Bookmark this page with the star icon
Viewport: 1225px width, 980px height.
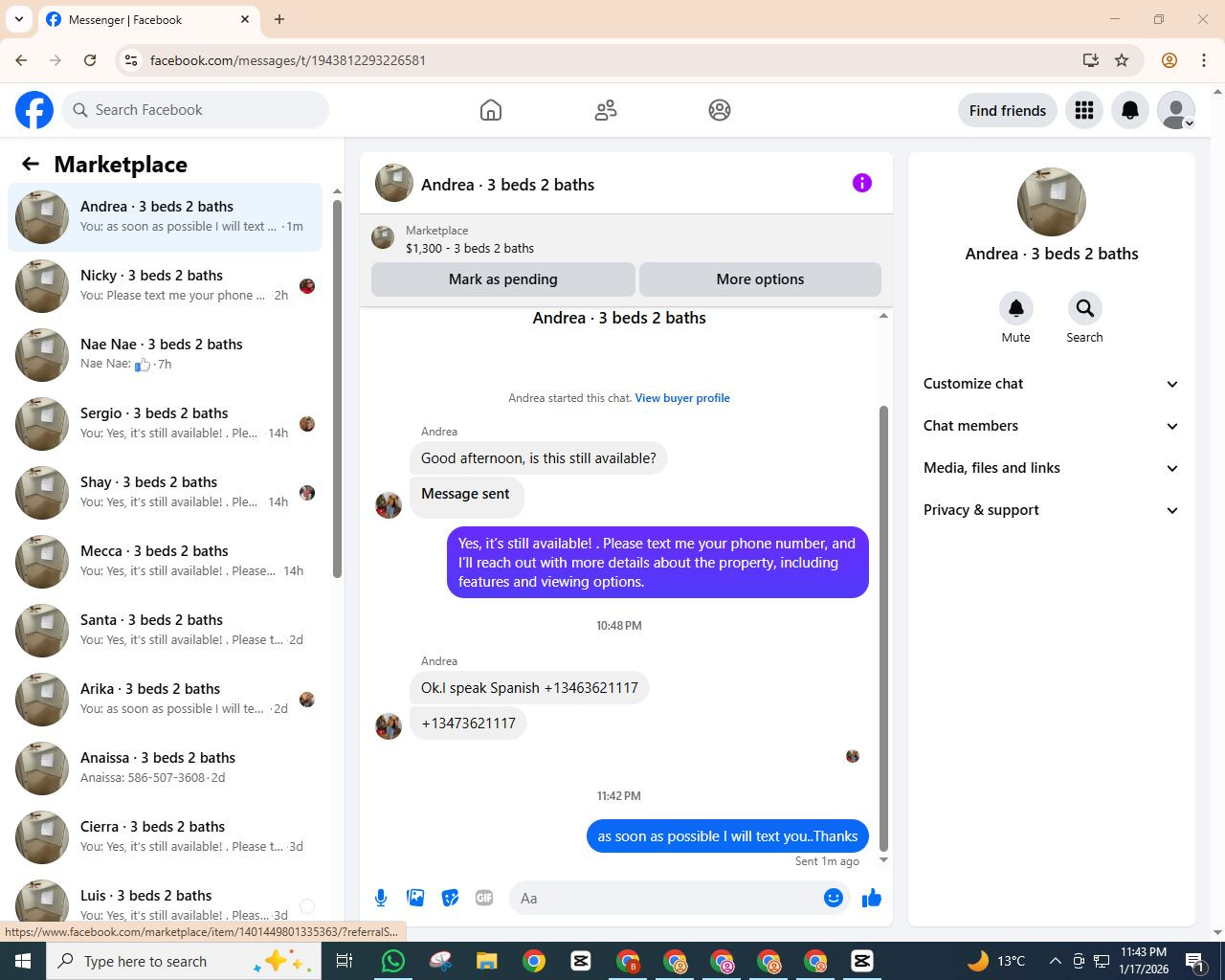[x=1122, y=60]
